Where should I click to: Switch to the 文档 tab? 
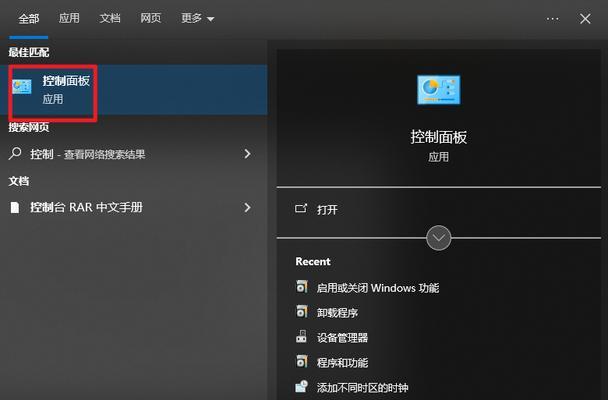(x=110, y=18)
